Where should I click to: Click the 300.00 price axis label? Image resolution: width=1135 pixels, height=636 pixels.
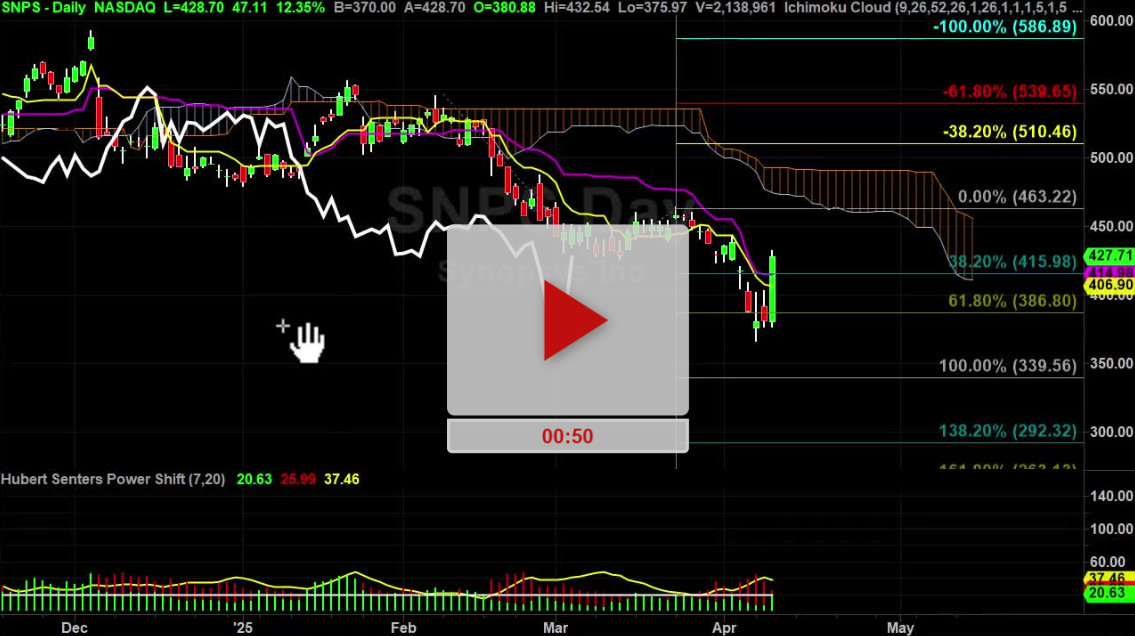[x=1112, y=432]
